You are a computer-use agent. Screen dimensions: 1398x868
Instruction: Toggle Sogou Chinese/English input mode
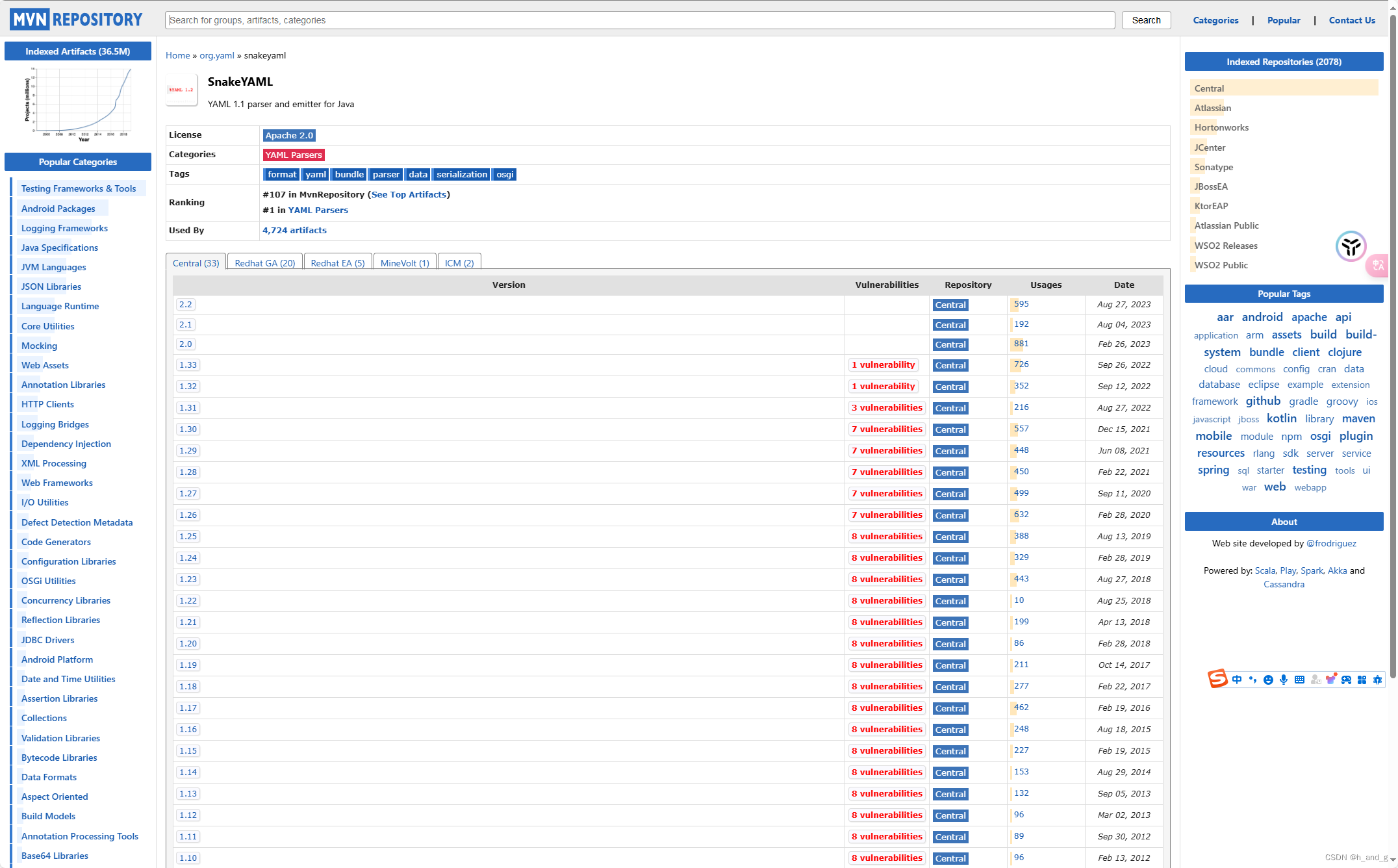pos(1237,680)
